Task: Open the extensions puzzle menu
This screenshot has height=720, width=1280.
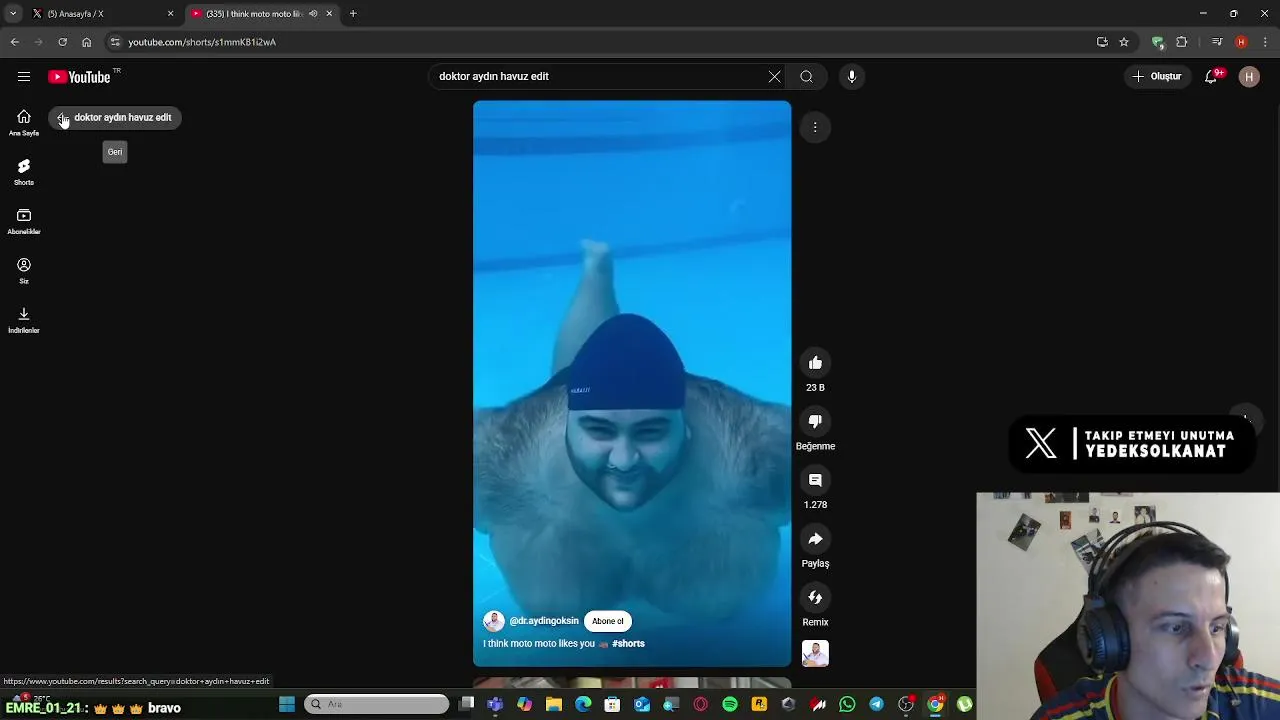Action: [1182, 42]
